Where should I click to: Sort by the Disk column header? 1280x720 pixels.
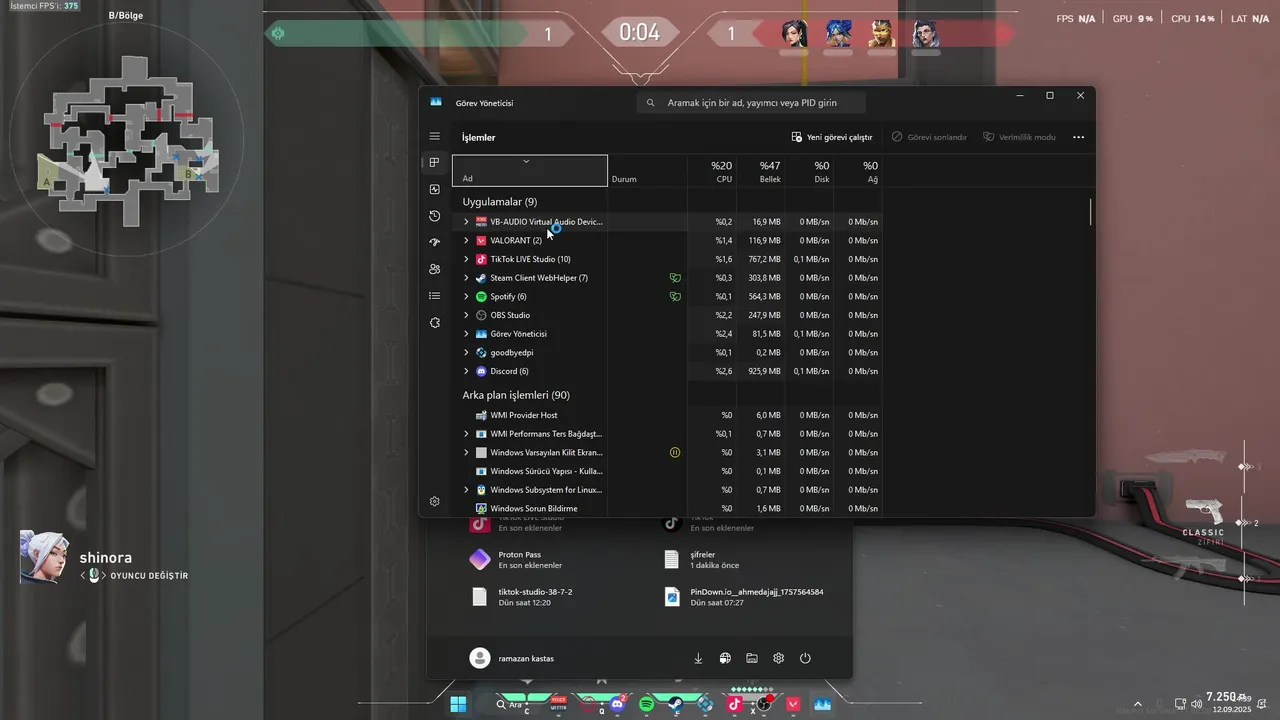pyautogui.click(x=810, y=171)
